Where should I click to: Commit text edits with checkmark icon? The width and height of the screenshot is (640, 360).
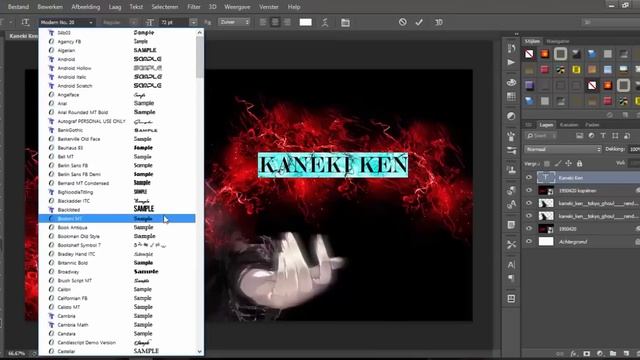419,22
